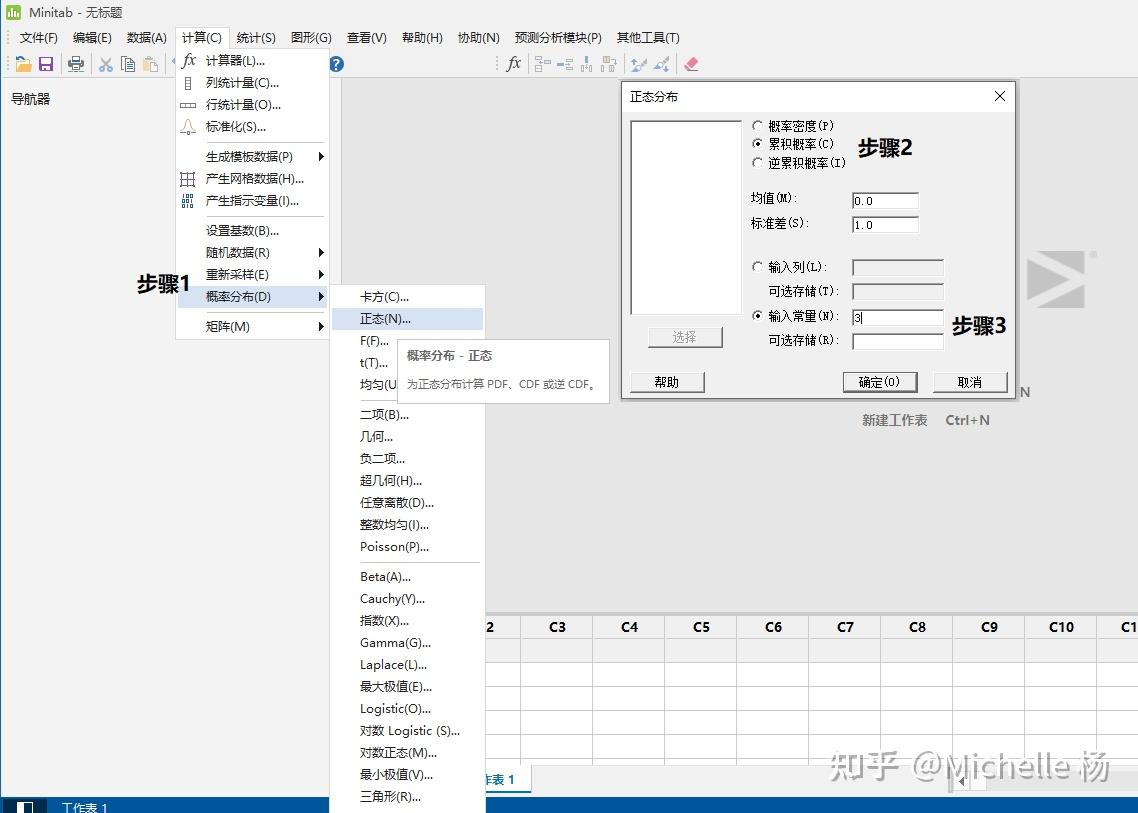Viewport: 1138px width, 813px height.
Task: Click the Save icon on the toolbar
Action: tap(46, 63)
